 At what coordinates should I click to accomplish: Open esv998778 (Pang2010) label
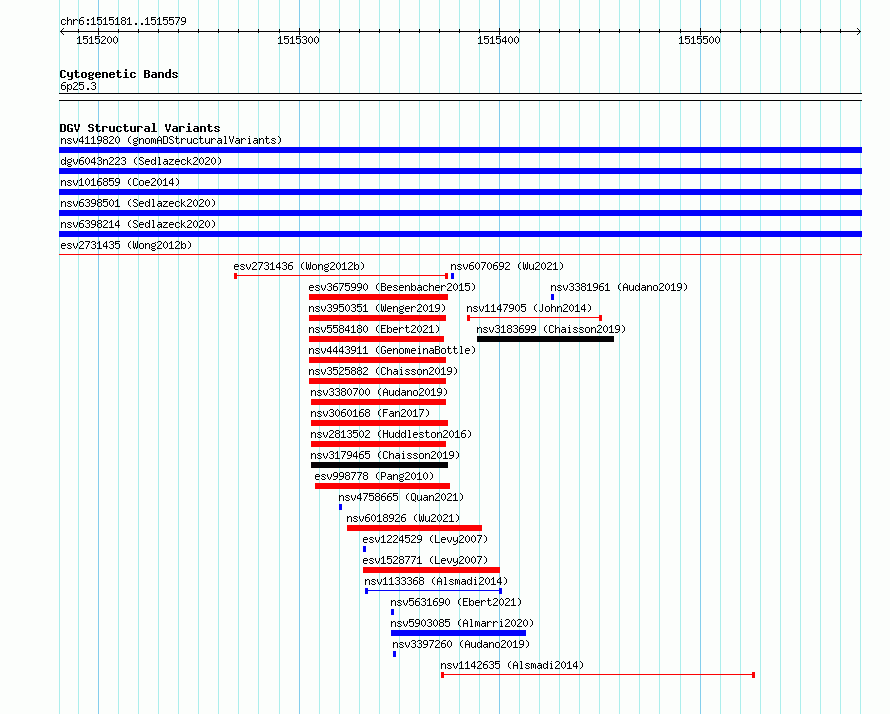click(x=374, y=476)
